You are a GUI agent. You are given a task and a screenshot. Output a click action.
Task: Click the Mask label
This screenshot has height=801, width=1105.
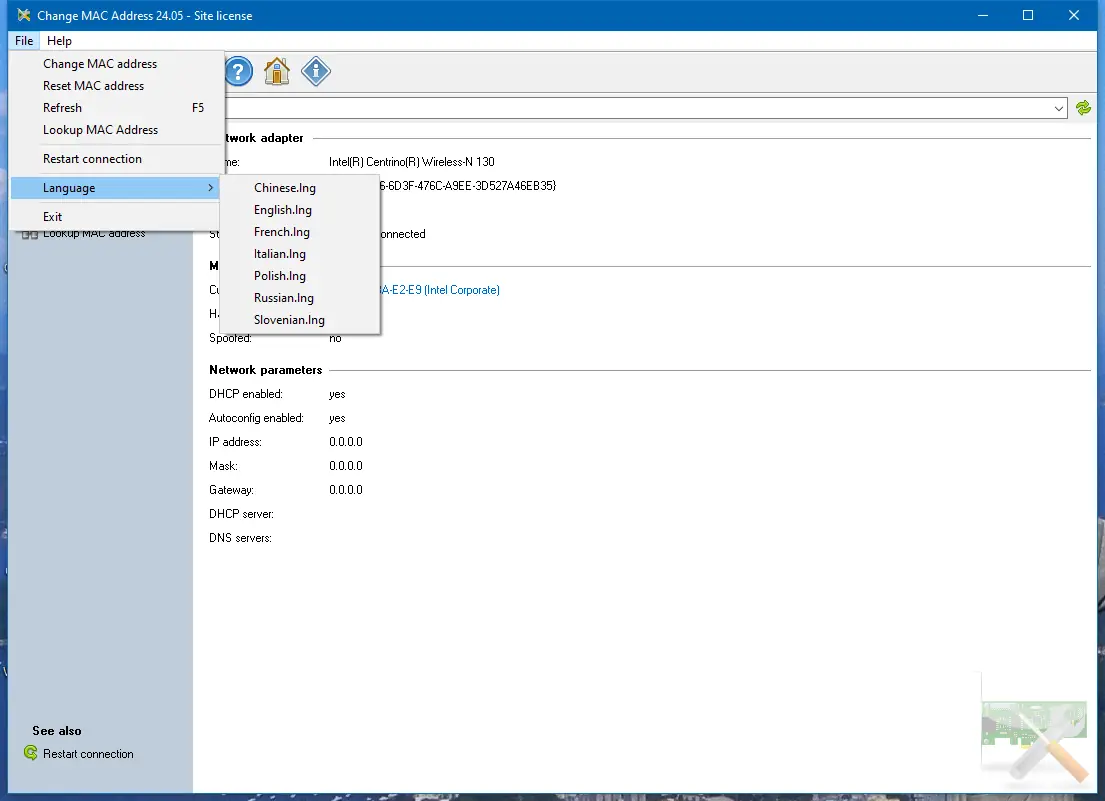click(x=223, y=466)
